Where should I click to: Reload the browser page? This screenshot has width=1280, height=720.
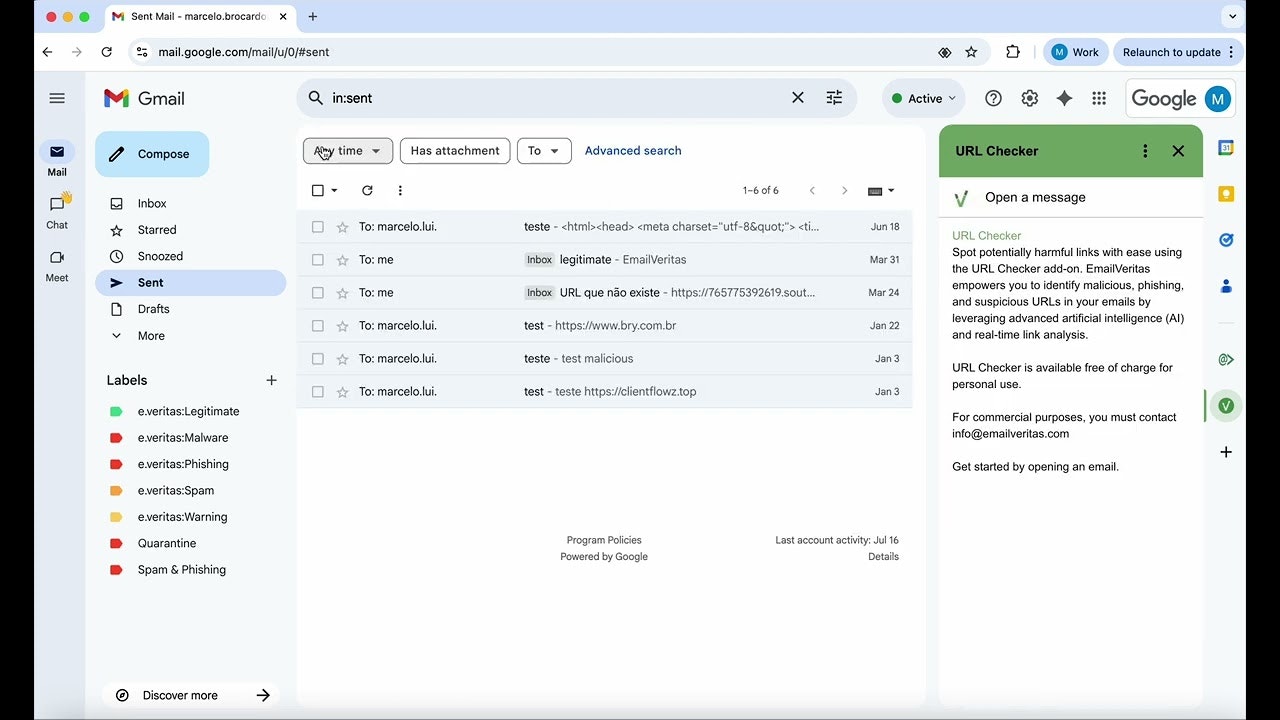click(107, 52)
